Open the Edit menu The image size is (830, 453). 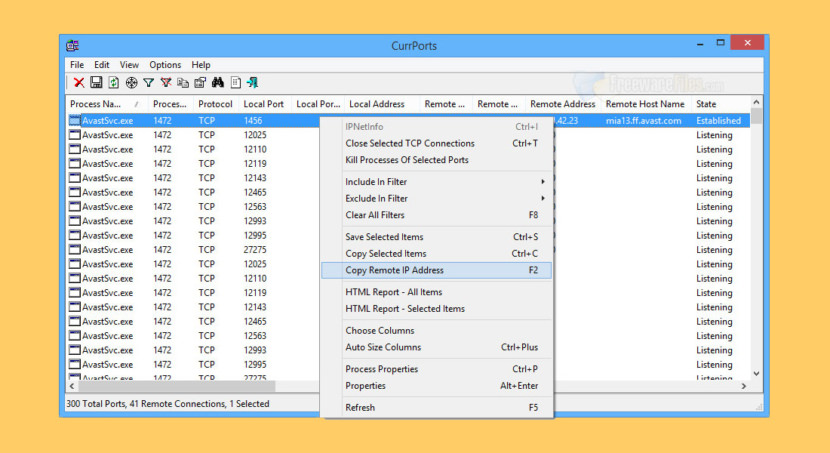click(x=102, y=65)
